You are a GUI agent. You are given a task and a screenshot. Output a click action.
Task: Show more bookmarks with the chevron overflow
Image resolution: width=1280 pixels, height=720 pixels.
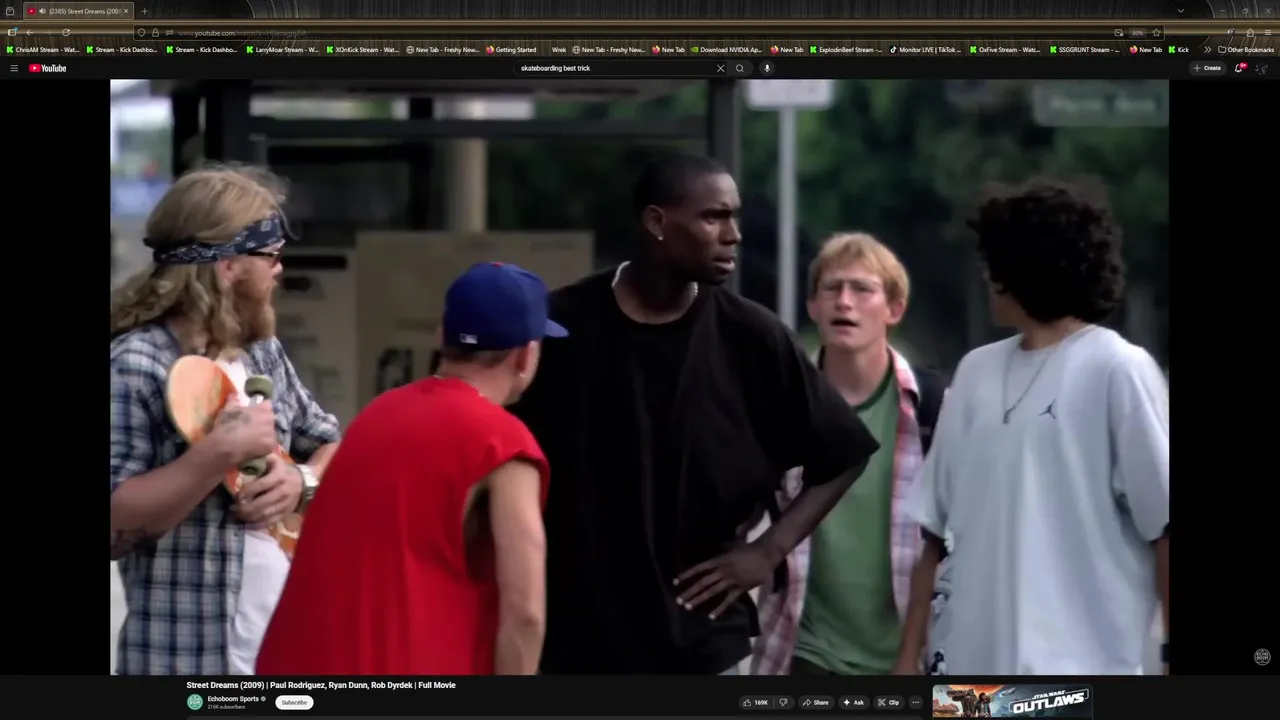pos(1207,49)
